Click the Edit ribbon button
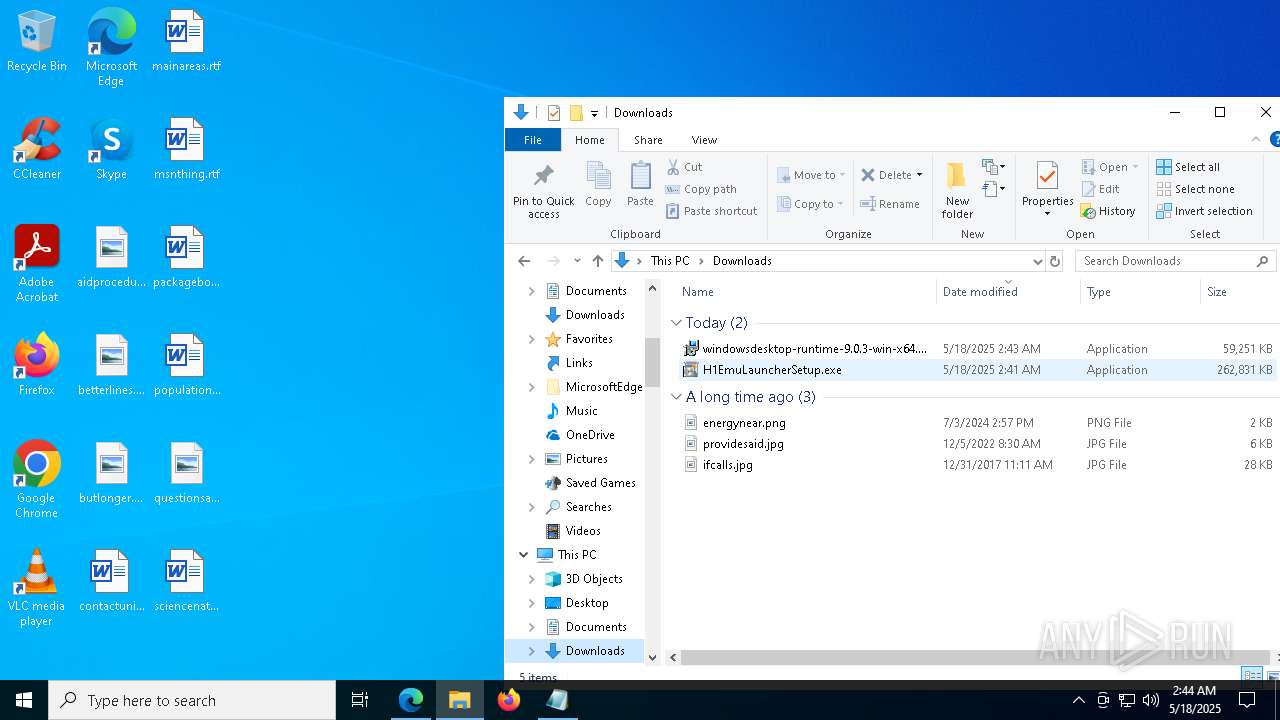This screenshot has width=1280, height=720. coord(1100,189)
